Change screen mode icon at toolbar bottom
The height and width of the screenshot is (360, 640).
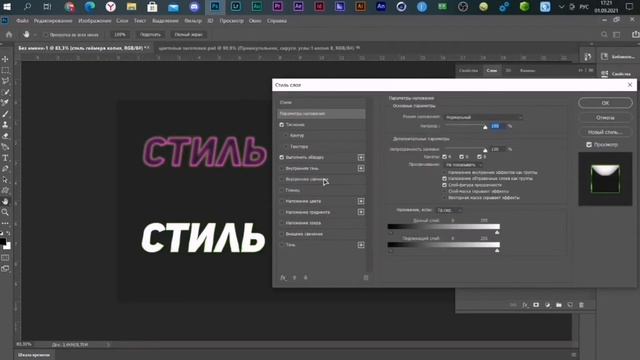[5, 269]
